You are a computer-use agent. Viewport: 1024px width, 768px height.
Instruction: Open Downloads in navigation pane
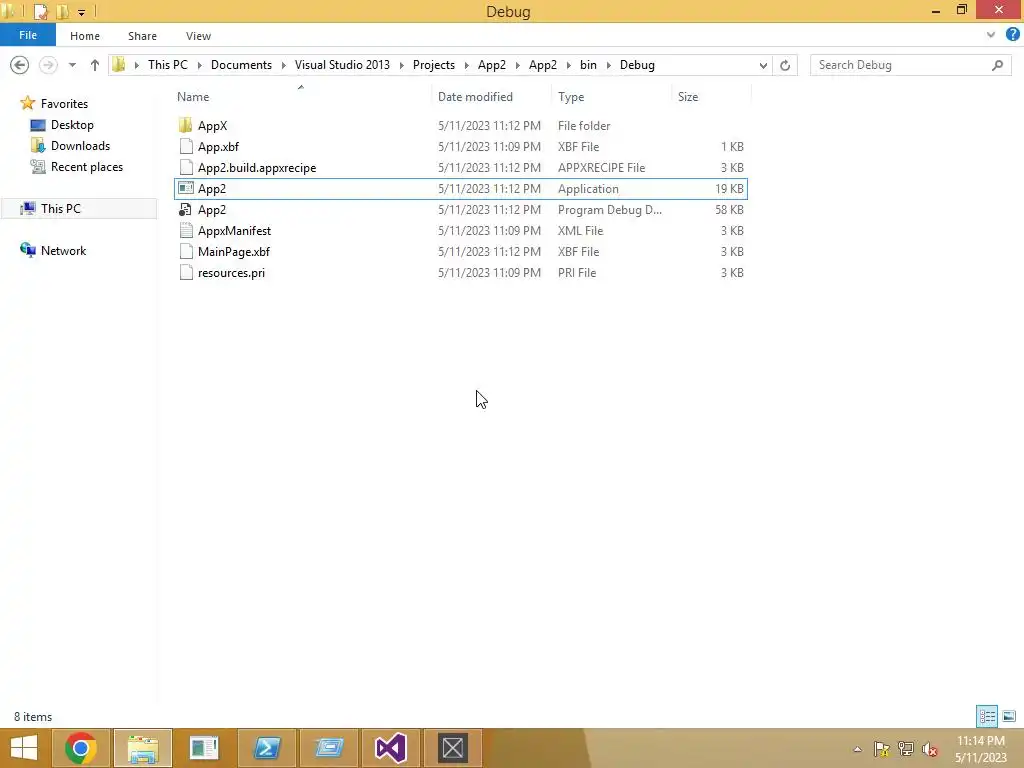pos(80,146)
